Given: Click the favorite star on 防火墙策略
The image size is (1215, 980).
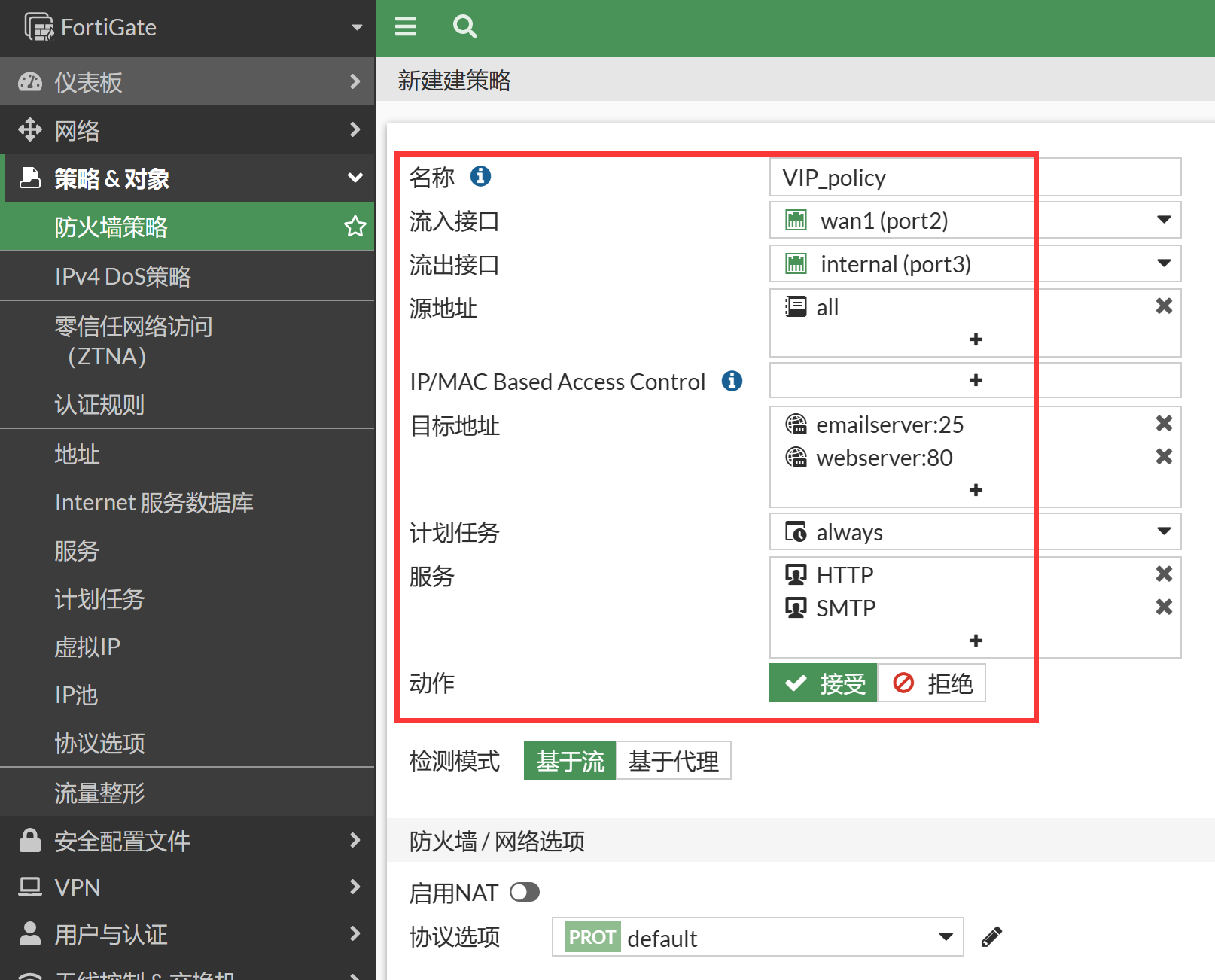Looking at the screenshot, I should click(x=355, y=227).
